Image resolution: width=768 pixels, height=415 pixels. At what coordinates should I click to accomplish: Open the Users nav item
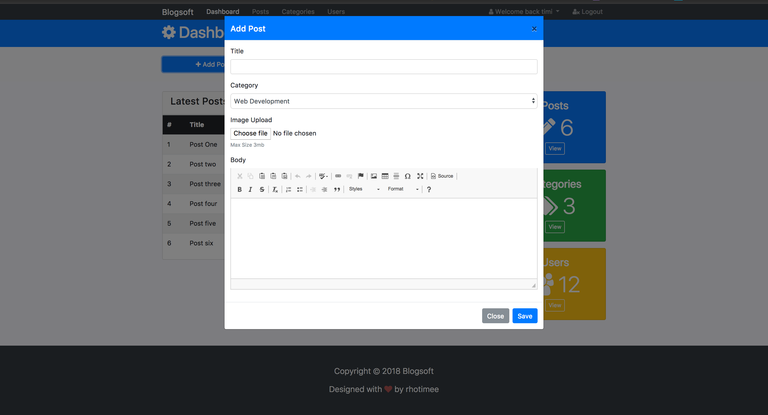pyautogui.click(x=336, y=12)
